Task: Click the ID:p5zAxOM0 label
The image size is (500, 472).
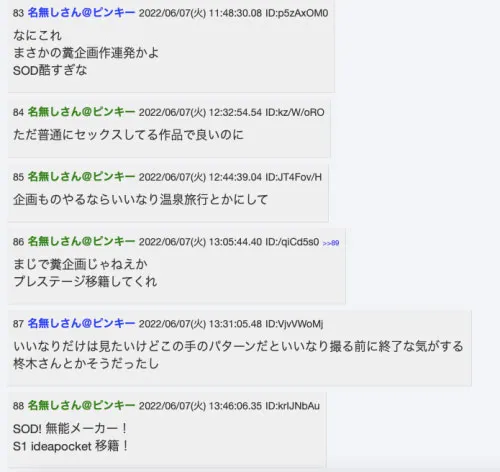Action: [297, 13]
